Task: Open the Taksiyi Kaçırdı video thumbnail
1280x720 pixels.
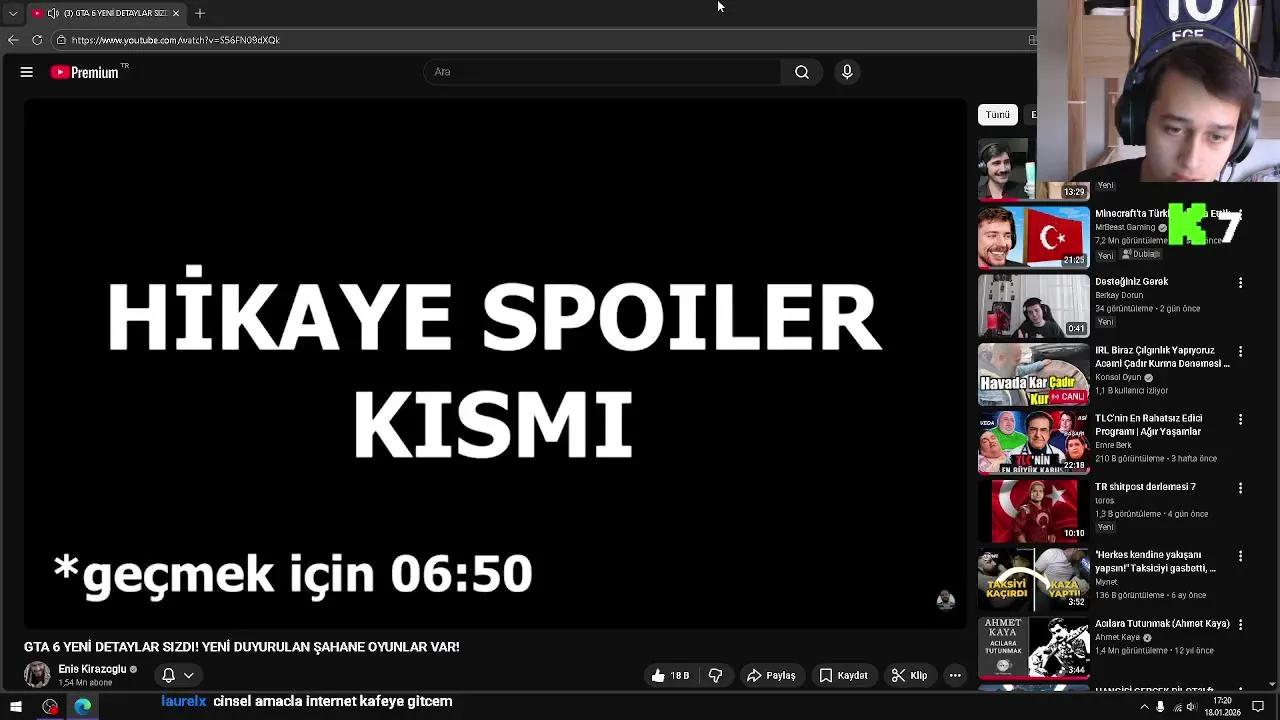Action: click(x=1033, y=579)
